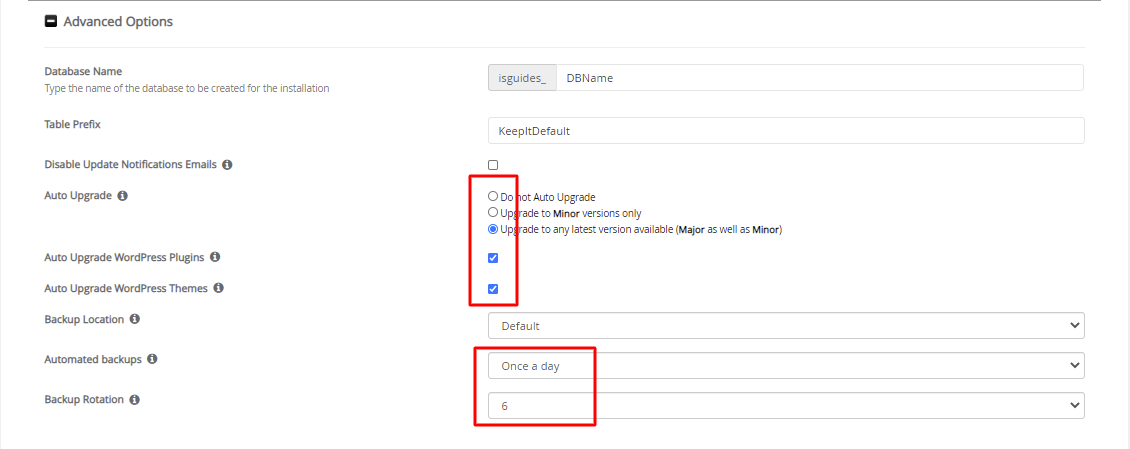Open the Automated backups dropdown
1130x449 pixels.
(x=786, y=365)
